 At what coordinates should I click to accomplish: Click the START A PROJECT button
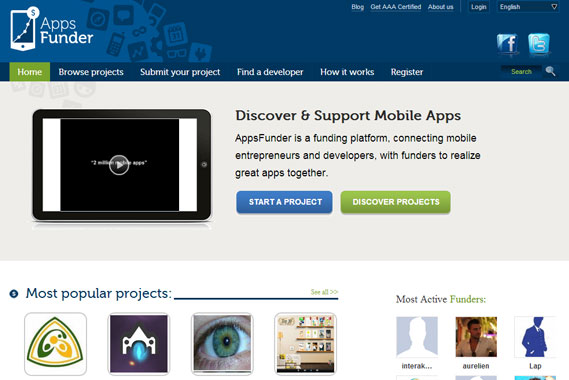[x=284, y=202]
